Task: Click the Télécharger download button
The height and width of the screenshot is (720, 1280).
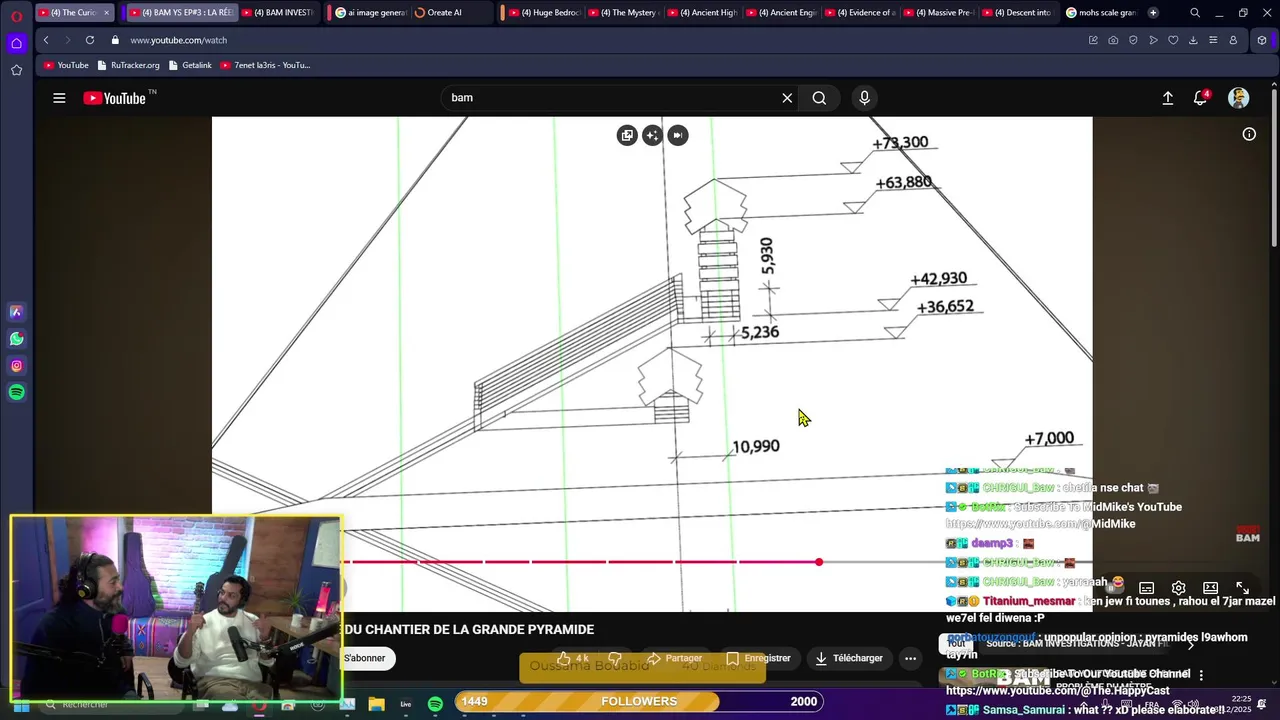Action: (849, 658)
